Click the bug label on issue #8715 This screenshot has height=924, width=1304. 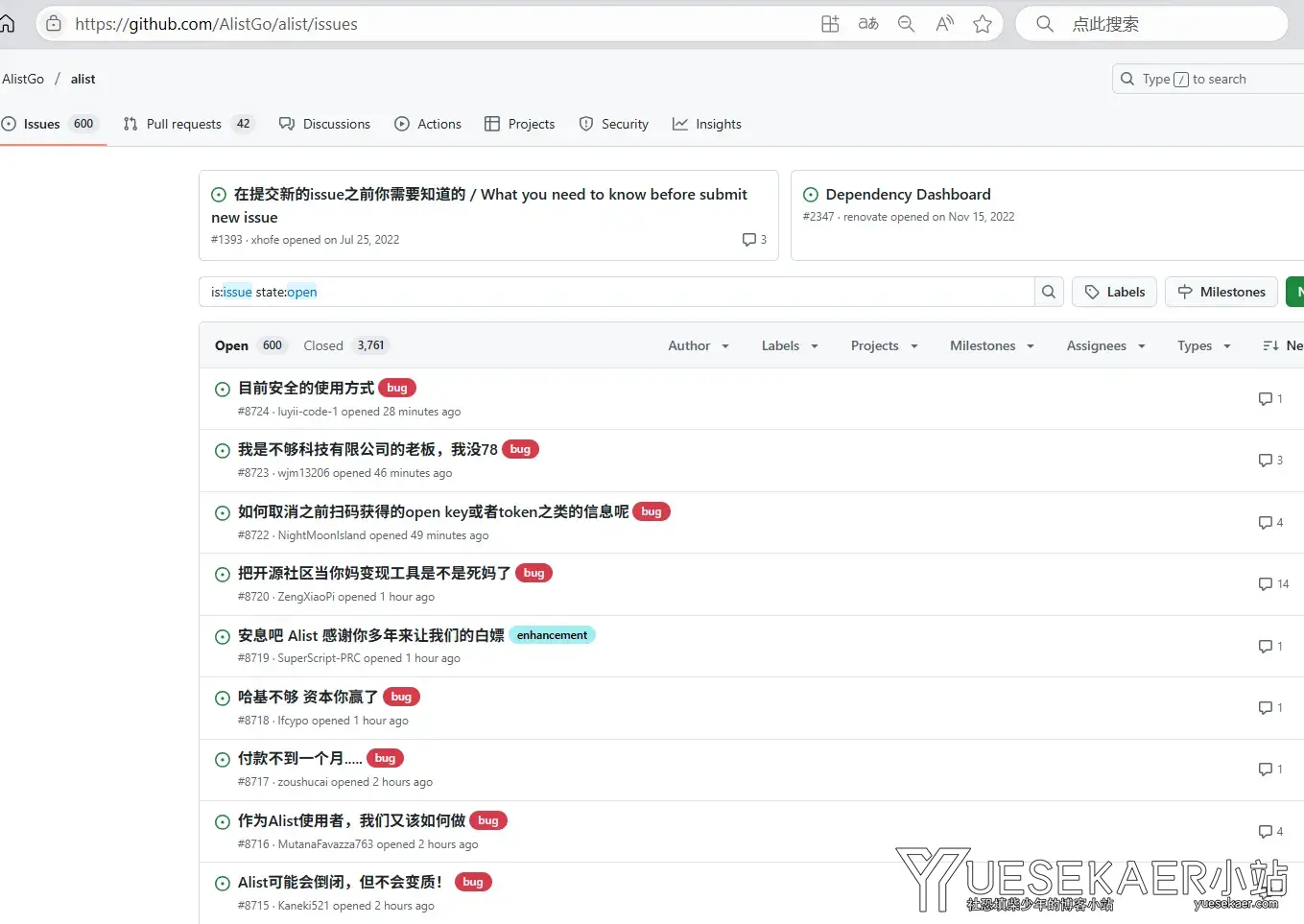pos(473,882)
